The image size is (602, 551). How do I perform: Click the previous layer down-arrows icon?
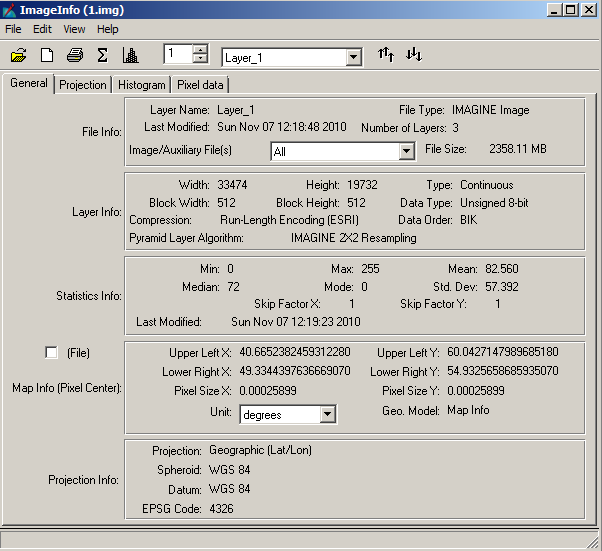click(414, 55)
